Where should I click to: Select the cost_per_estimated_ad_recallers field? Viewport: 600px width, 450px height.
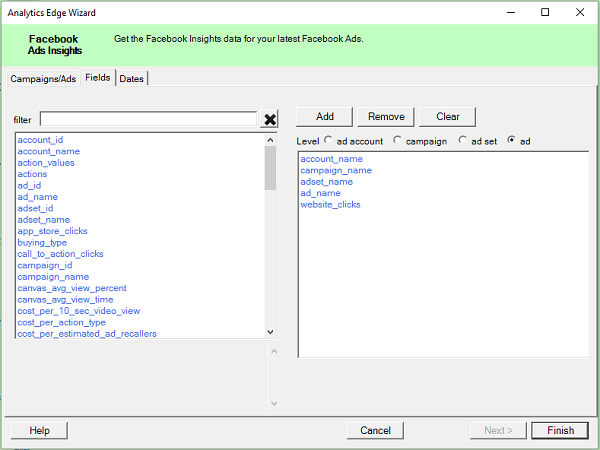pos(87,334)
